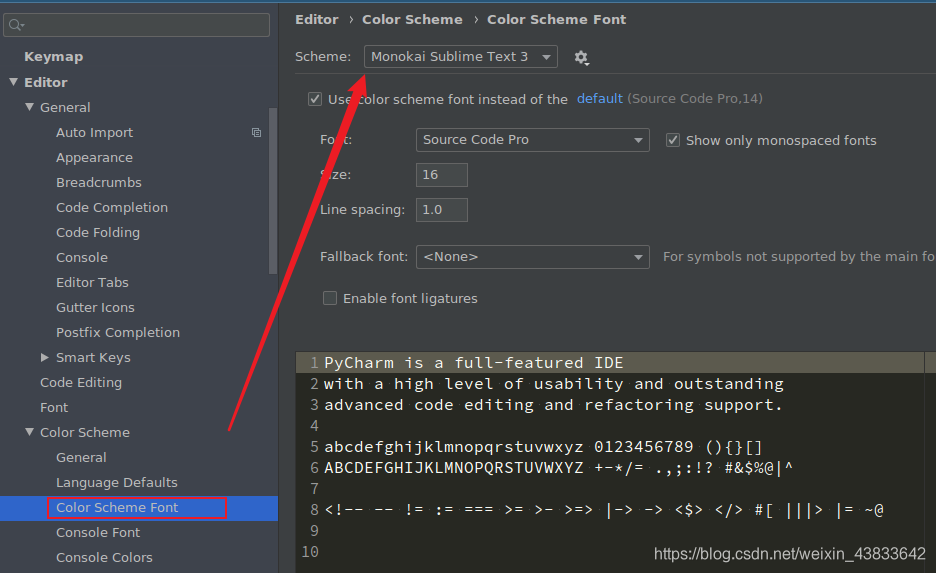Collapse the Color Scheme tree node
Screen dimensions: 936x573
[29, 432]
